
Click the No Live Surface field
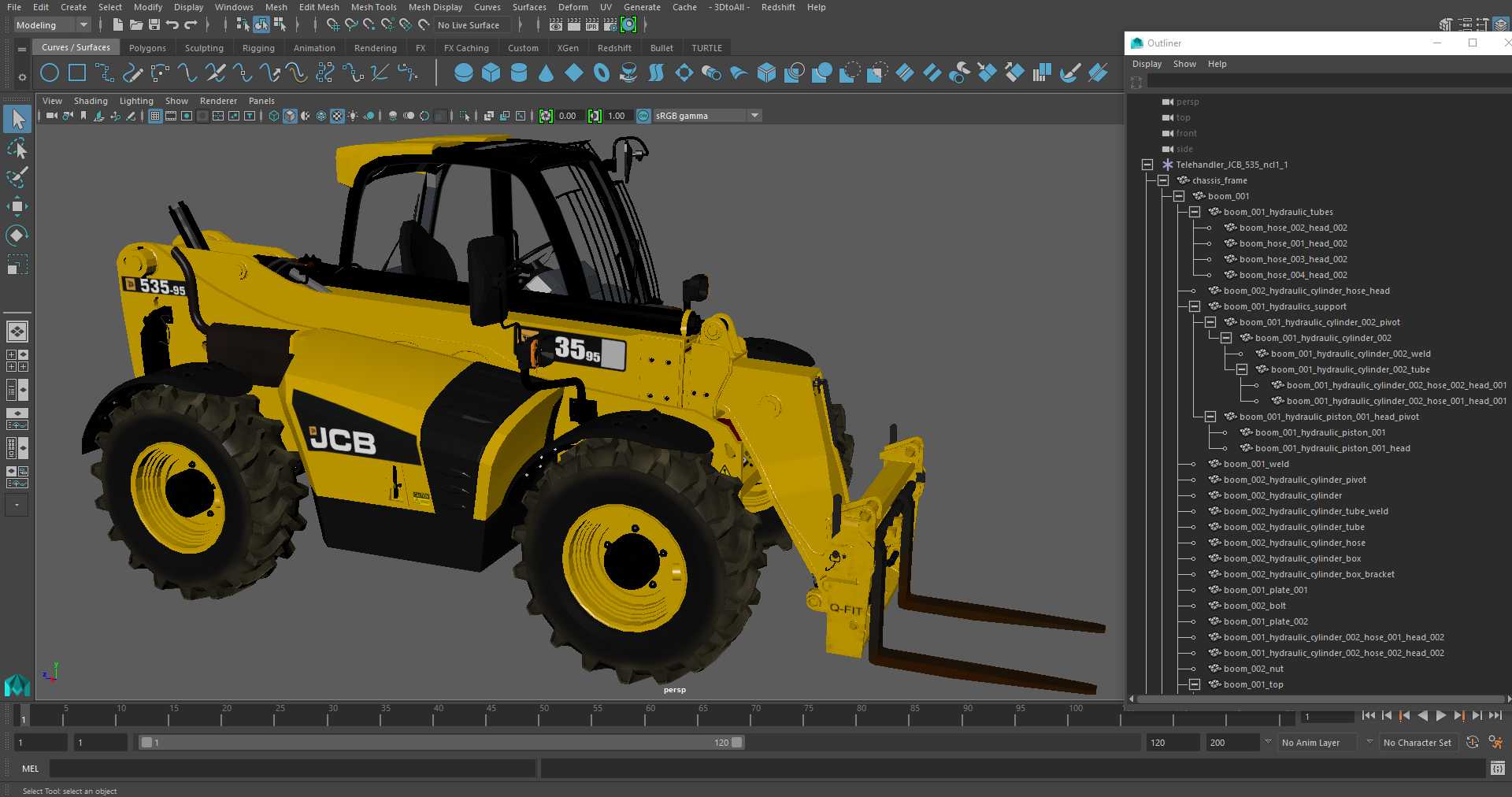[x=472, y=25]
